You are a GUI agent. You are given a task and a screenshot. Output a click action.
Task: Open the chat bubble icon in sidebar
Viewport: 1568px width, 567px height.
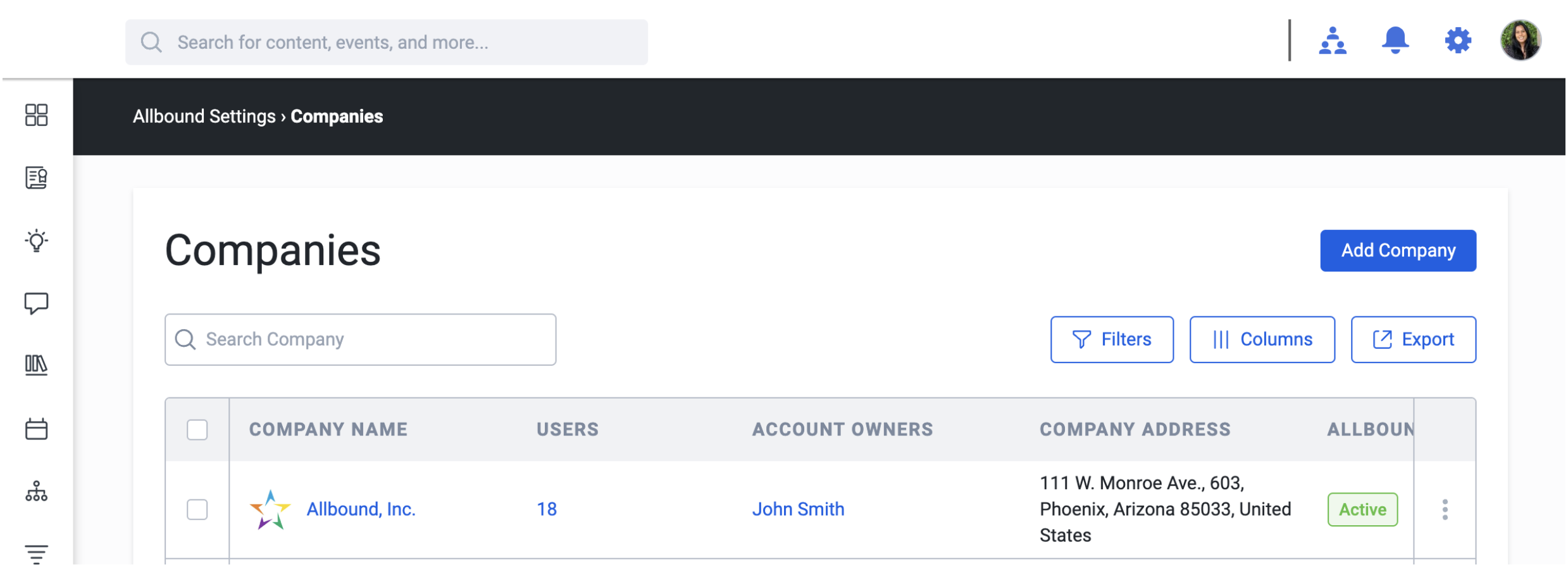36,303
